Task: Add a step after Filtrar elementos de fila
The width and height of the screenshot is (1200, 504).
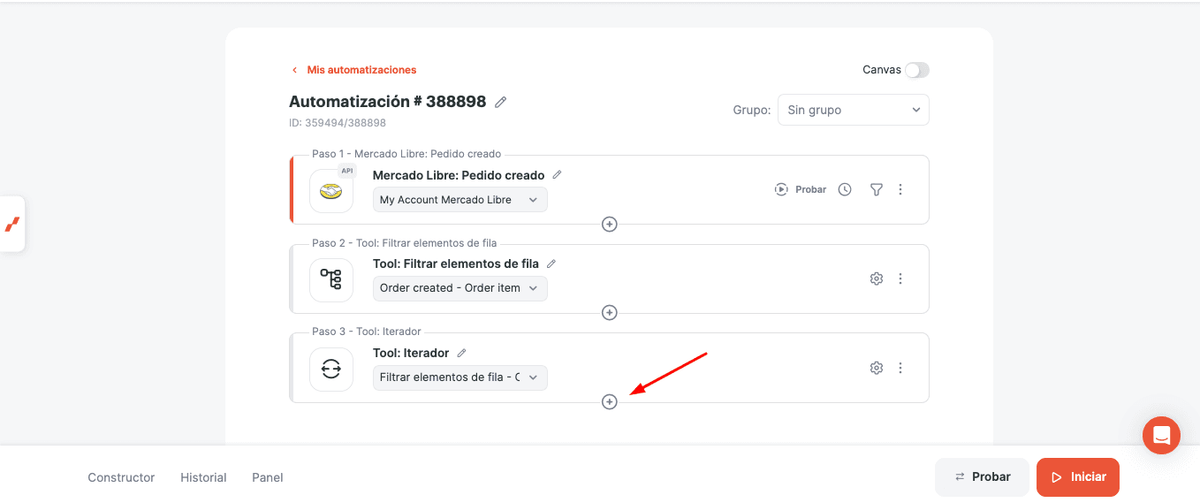Action: [x=610, y=313]
